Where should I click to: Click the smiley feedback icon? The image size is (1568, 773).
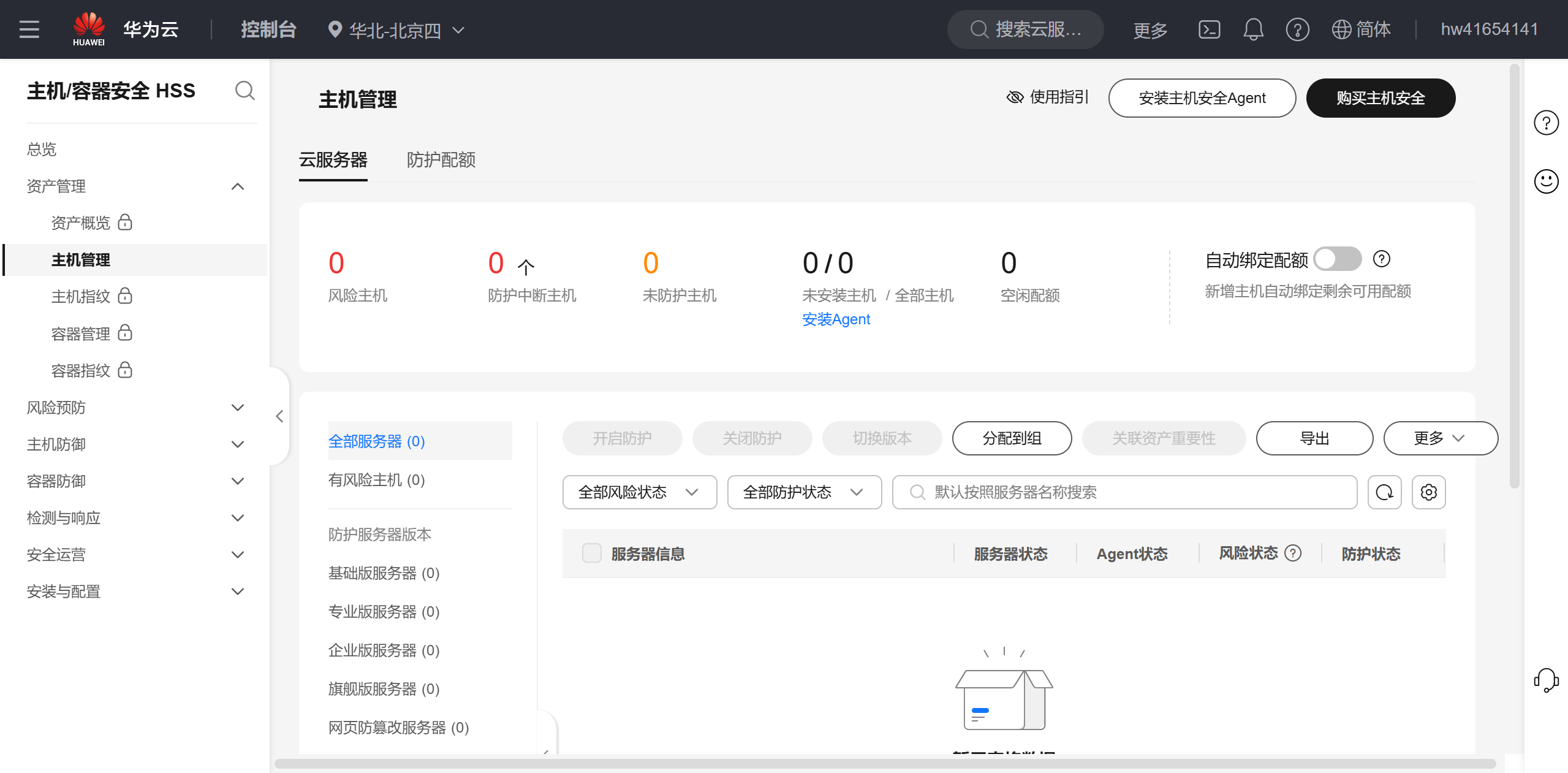1546,181
